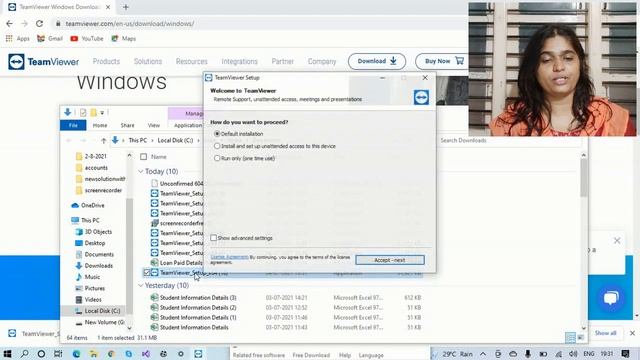
Task: Select the Default installation radio button
Action: tap(217, 133)
